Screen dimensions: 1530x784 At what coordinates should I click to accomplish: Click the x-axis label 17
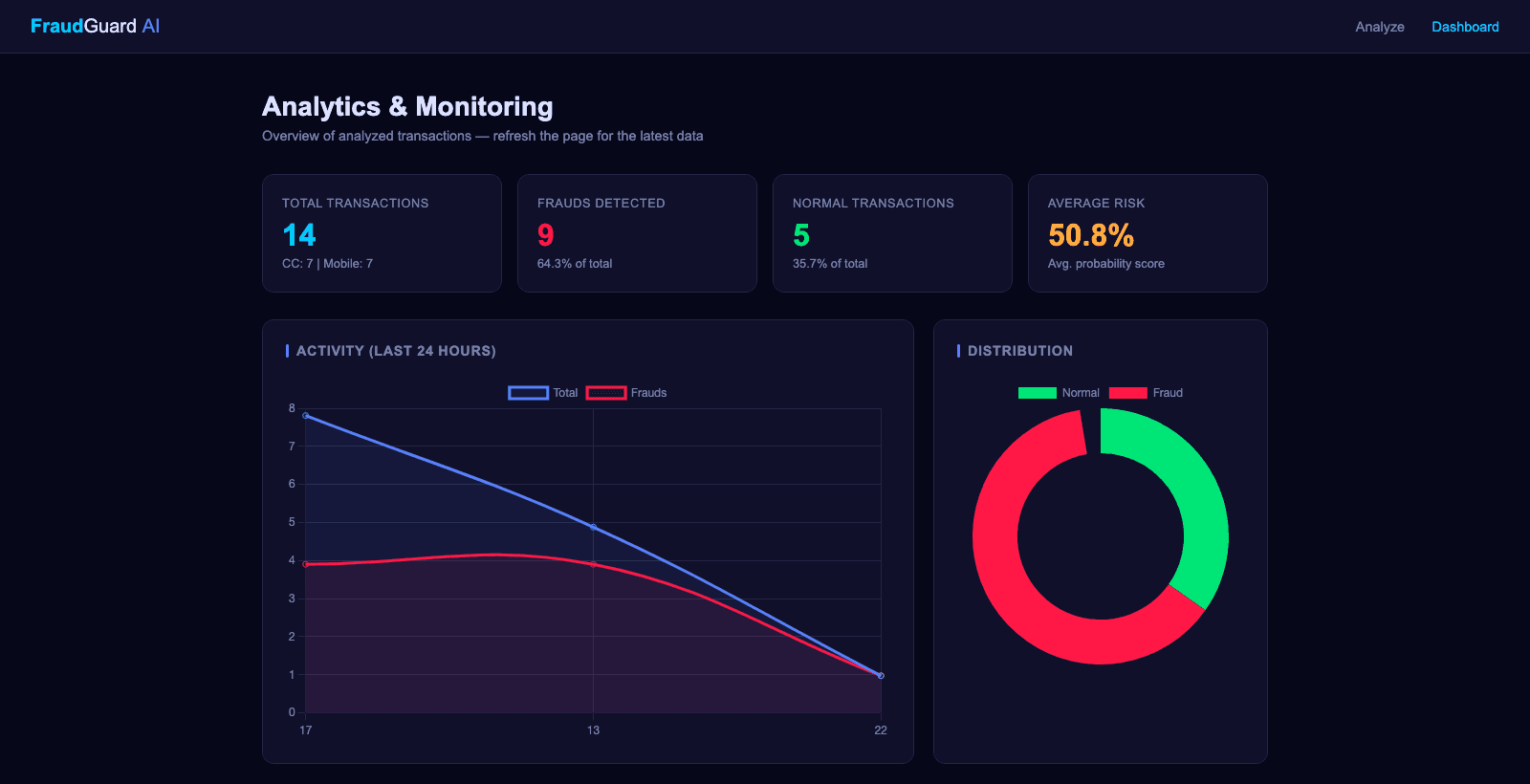[306, 730]
